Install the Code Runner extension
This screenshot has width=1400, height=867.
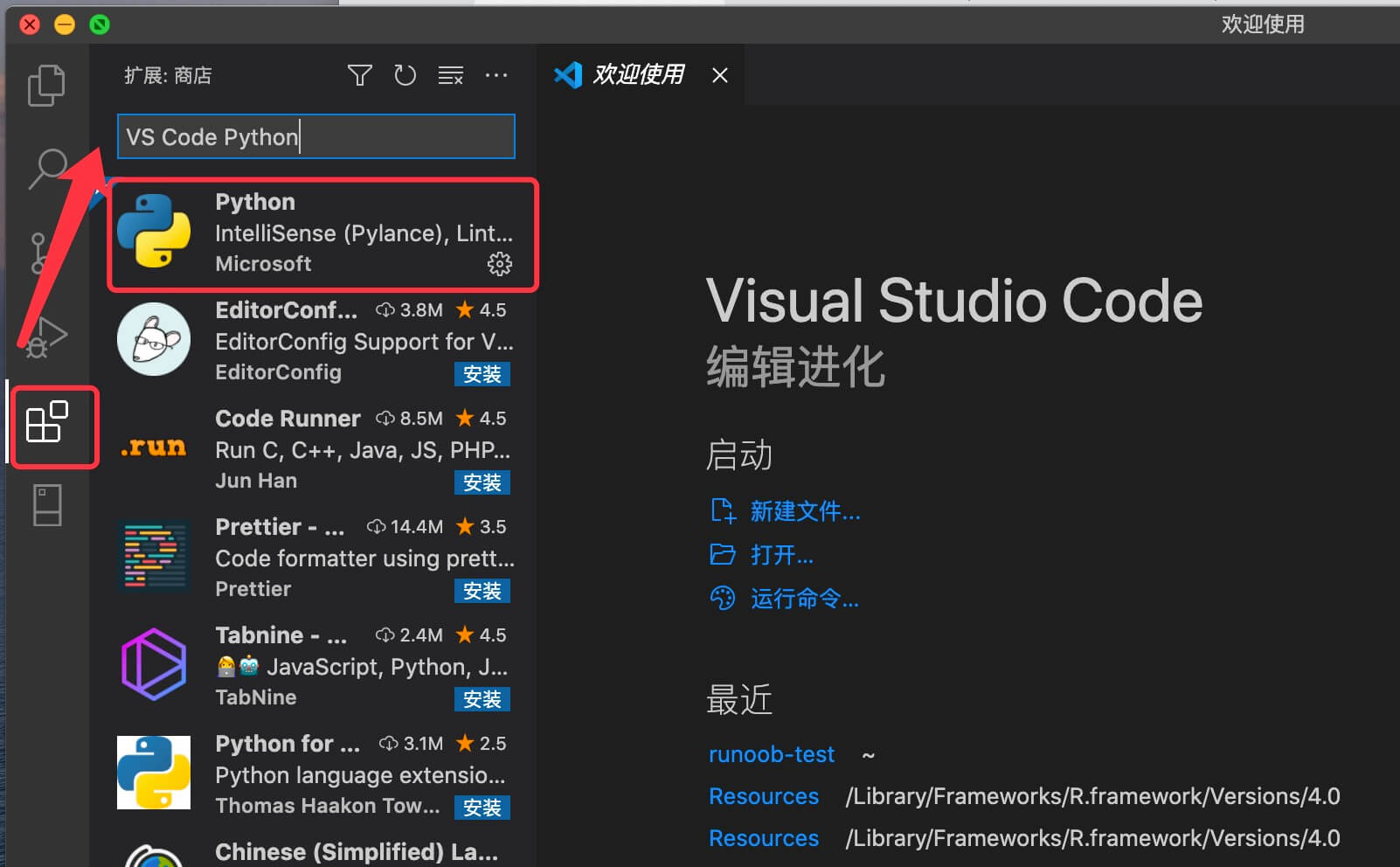(482, 482)
